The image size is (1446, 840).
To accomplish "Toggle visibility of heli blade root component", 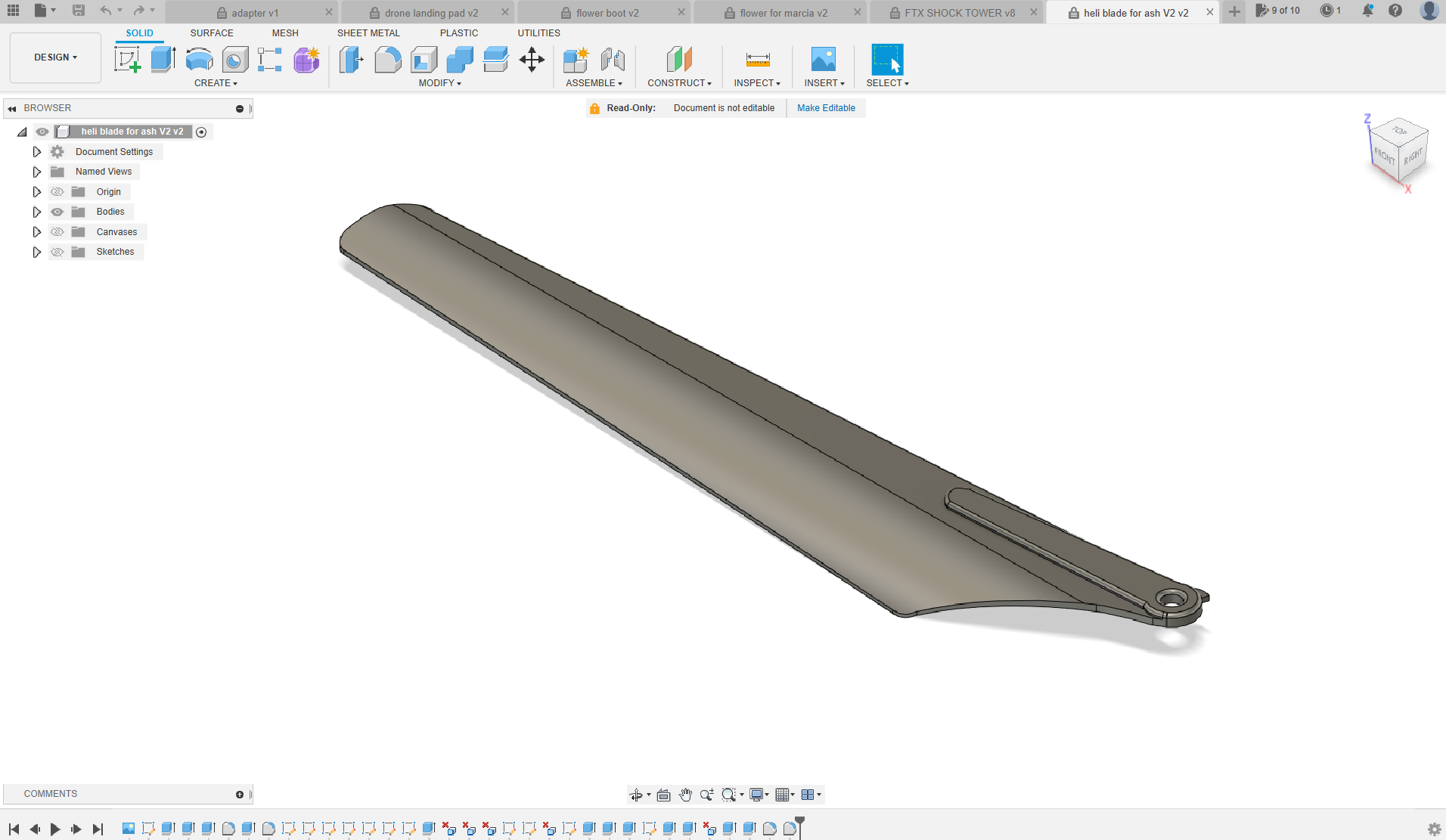I will point(42,132).
